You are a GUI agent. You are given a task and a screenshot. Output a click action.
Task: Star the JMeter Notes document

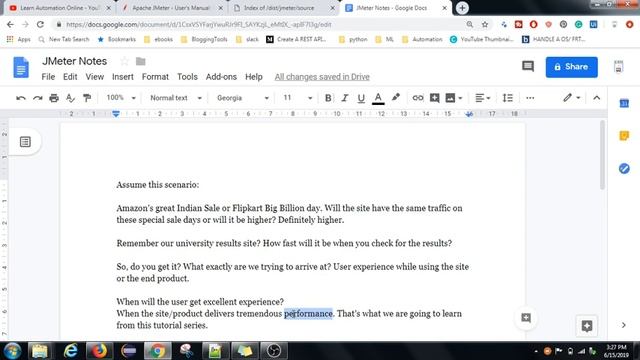pyautogui.click(x=124, y=62)
